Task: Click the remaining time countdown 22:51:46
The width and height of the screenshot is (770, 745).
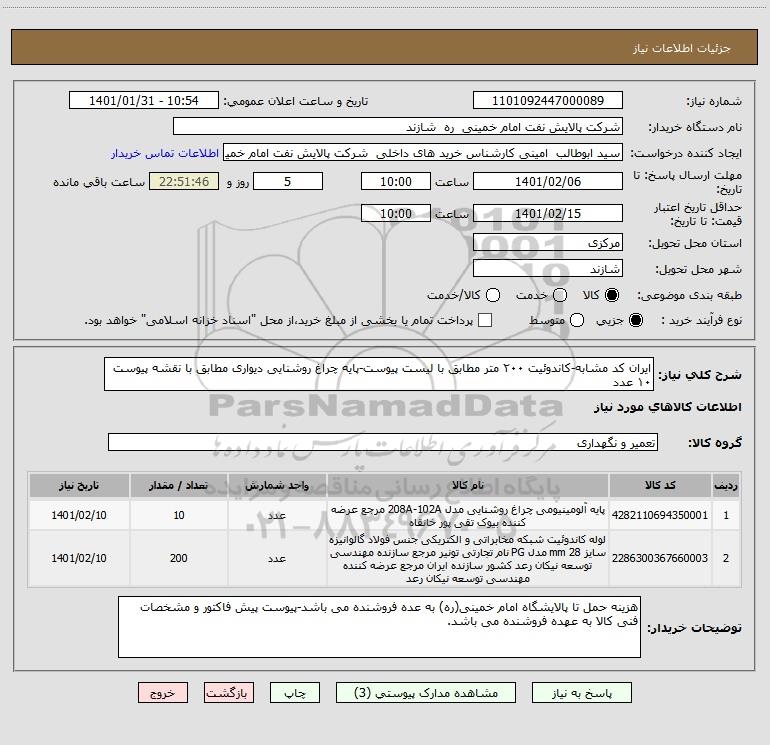Action: [184, 181]
